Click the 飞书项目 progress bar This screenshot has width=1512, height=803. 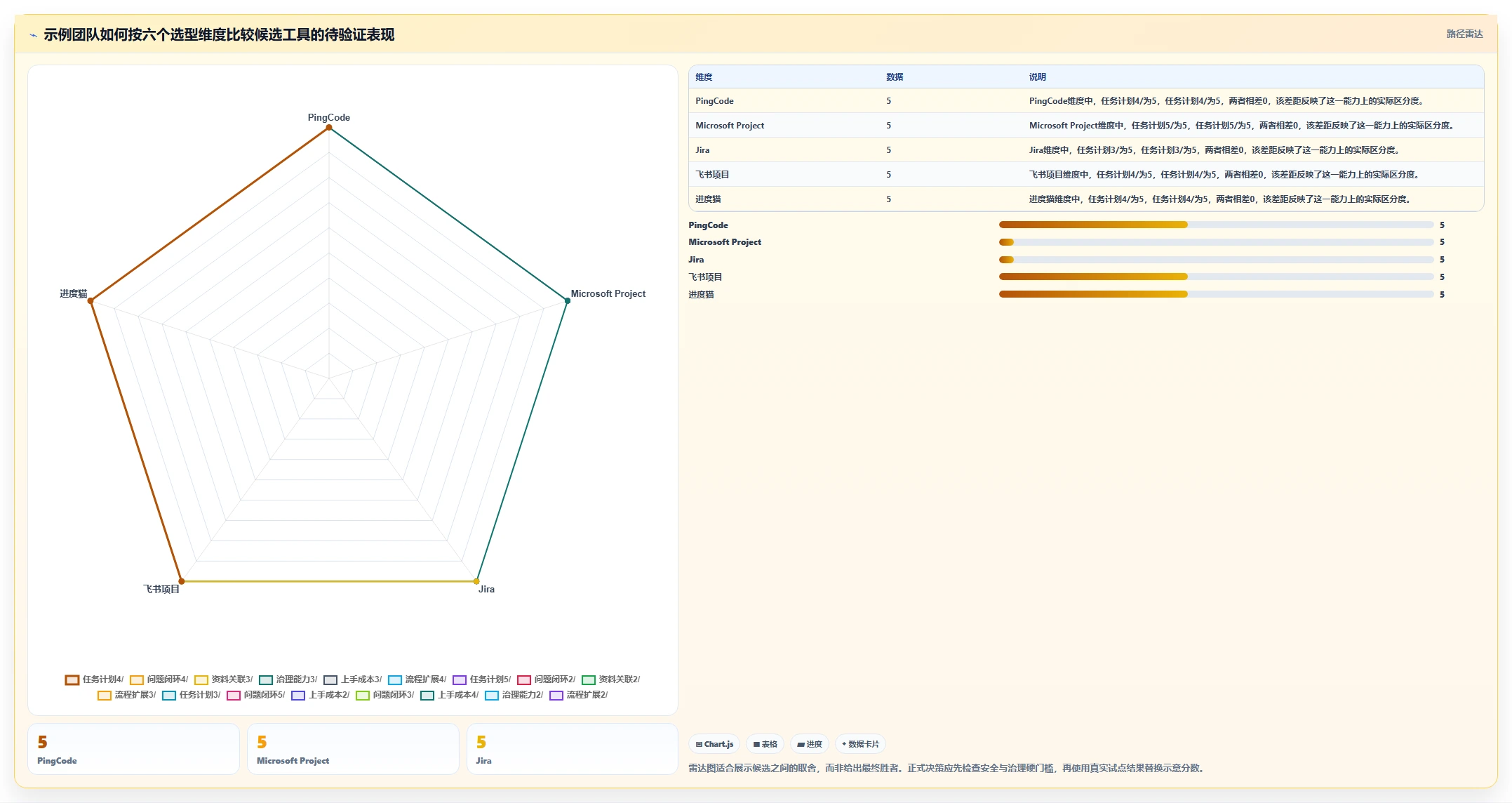click(1216, 277)
